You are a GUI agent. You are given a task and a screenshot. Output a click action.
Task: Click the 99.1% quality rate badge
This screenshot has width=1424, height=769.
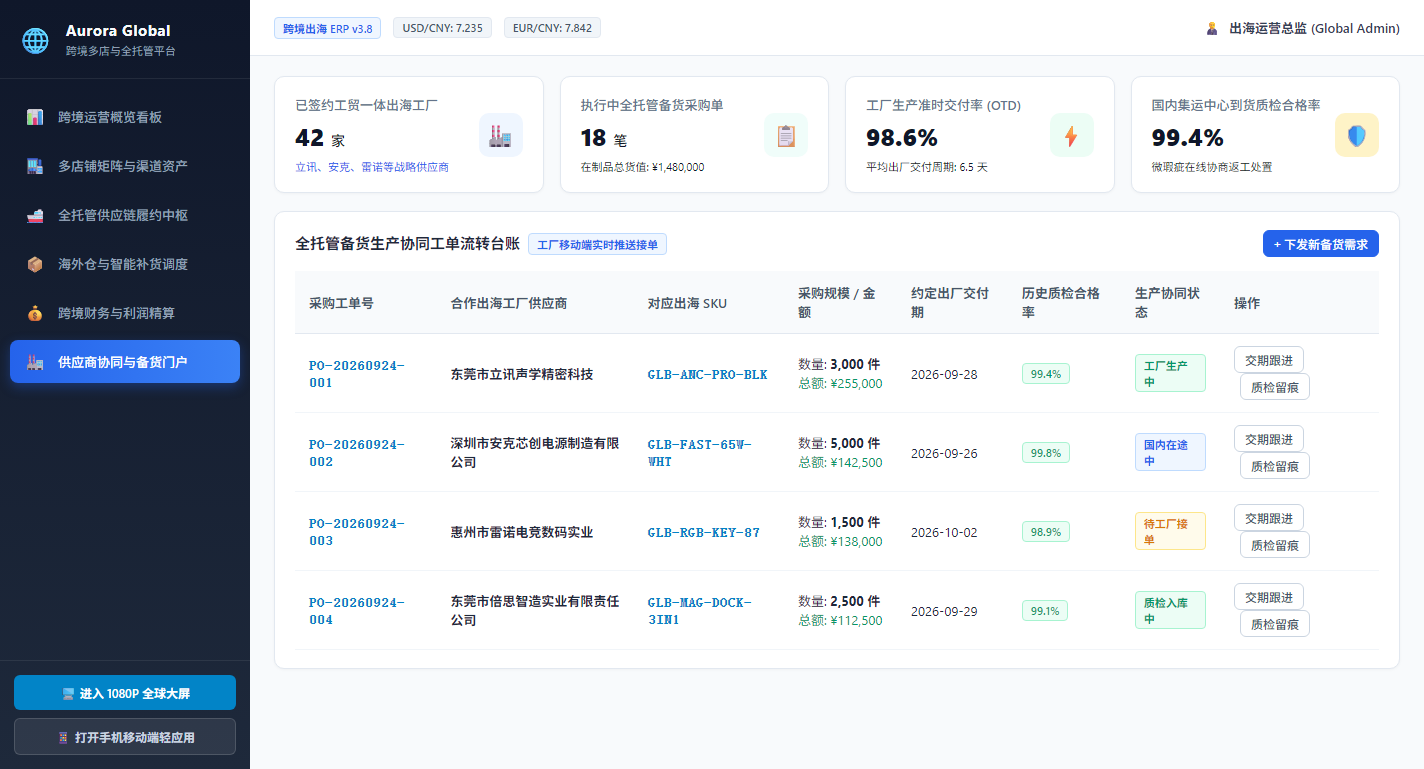pos(1046,610)
